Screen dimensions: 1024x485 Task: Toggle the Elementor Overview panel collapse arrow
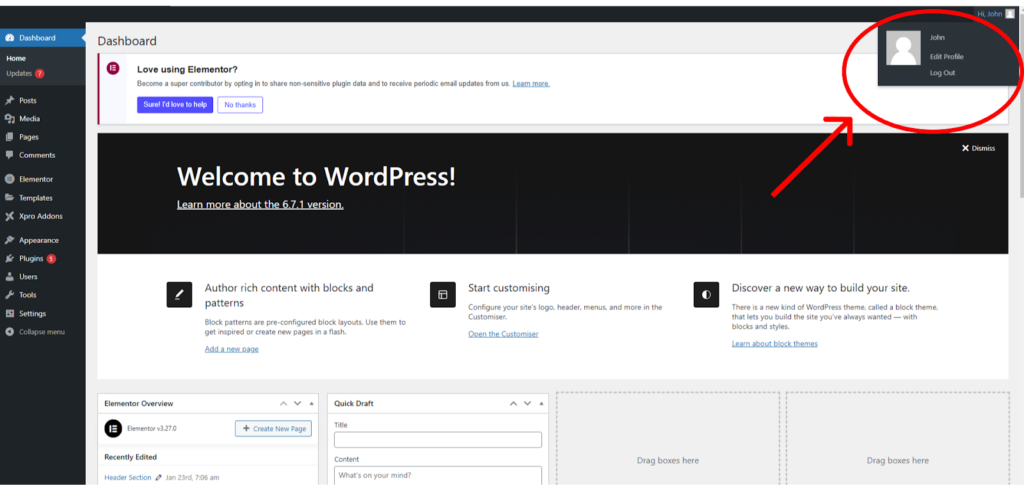pyautogui.click(x=313, y=404)
